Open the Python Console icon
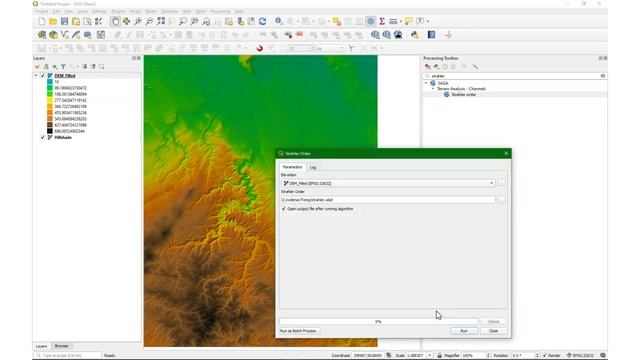 coord(415,35)
